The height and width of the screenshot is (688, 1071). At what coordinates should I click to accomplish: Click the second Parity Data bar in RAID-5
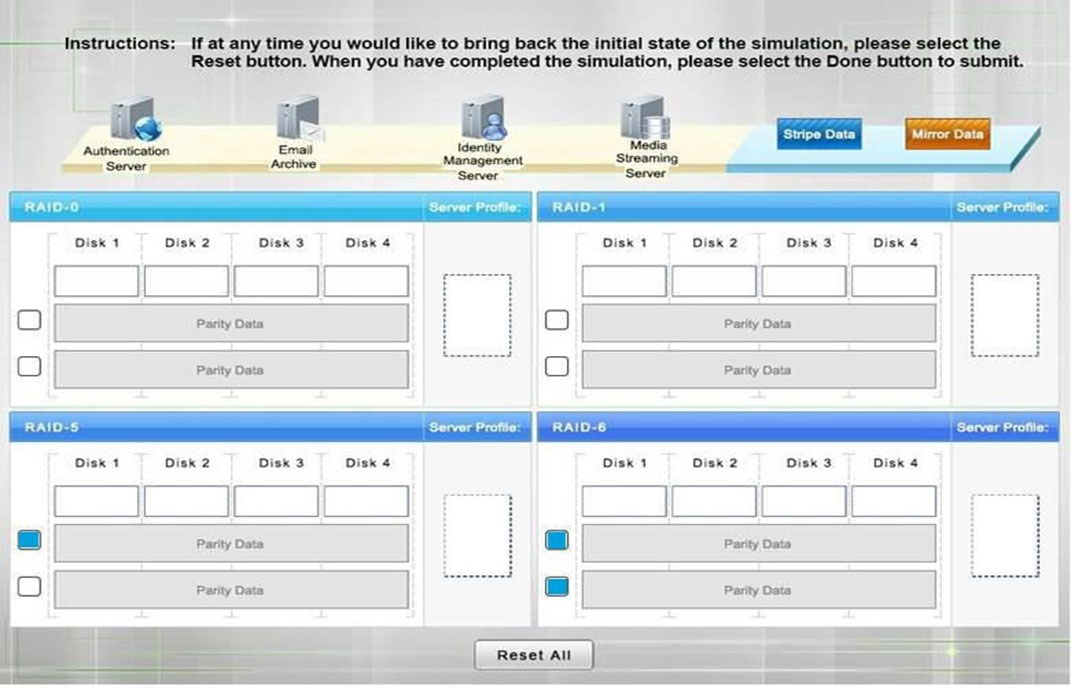click(x=232, y=590)
